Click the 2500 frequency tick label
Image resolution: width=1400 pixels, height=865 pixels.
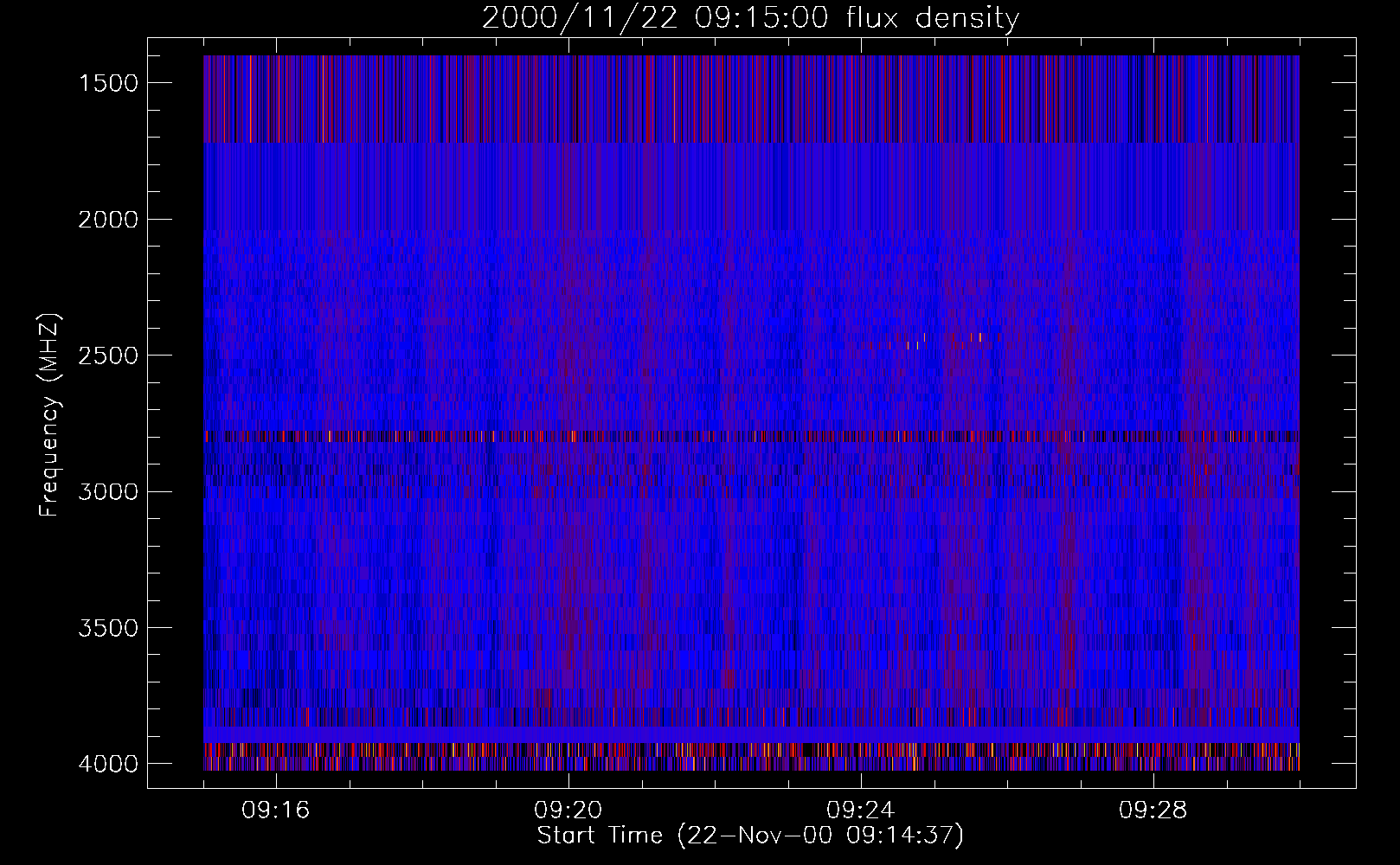click(x=108, y=356)
